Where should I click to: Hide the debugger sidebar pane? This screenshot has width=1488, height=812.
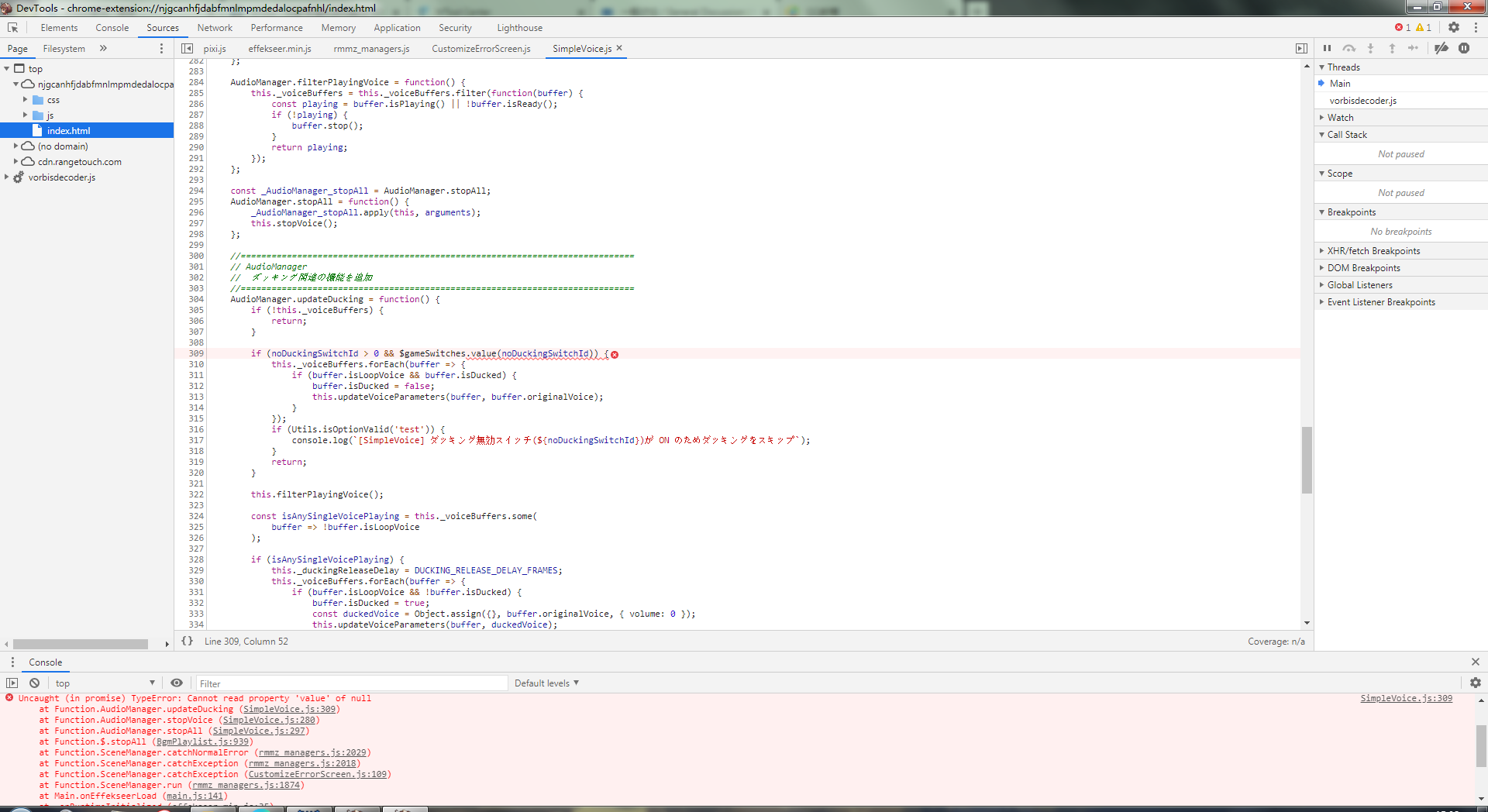coord(1301,48)
